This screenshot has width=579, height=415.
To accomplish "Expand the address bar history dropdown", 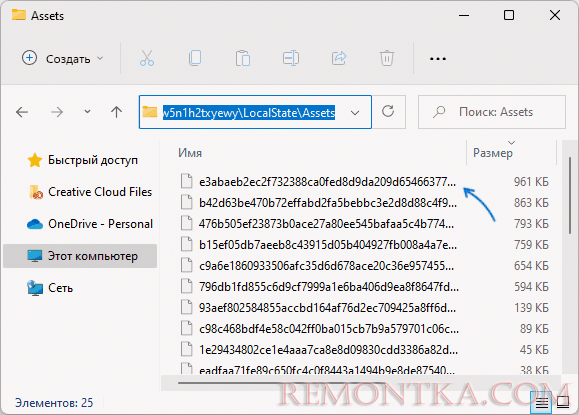I will (x=354, y=113).
